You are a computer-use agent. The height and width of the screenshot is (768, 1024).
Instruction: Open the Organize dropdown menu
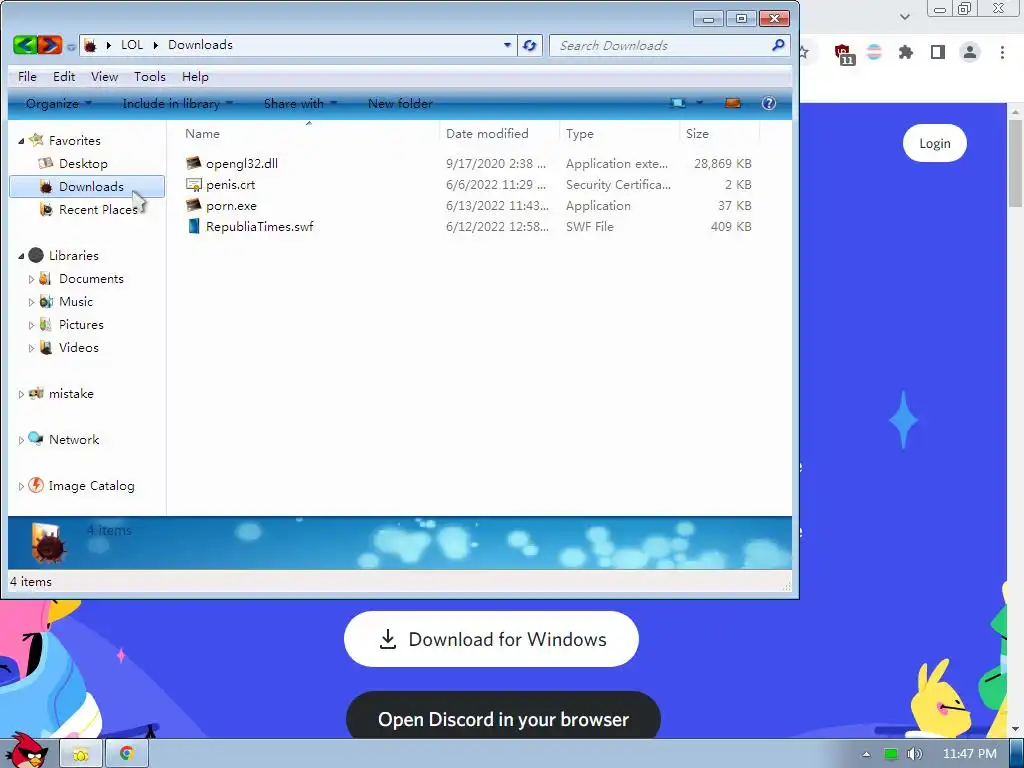tap(58, 103)
